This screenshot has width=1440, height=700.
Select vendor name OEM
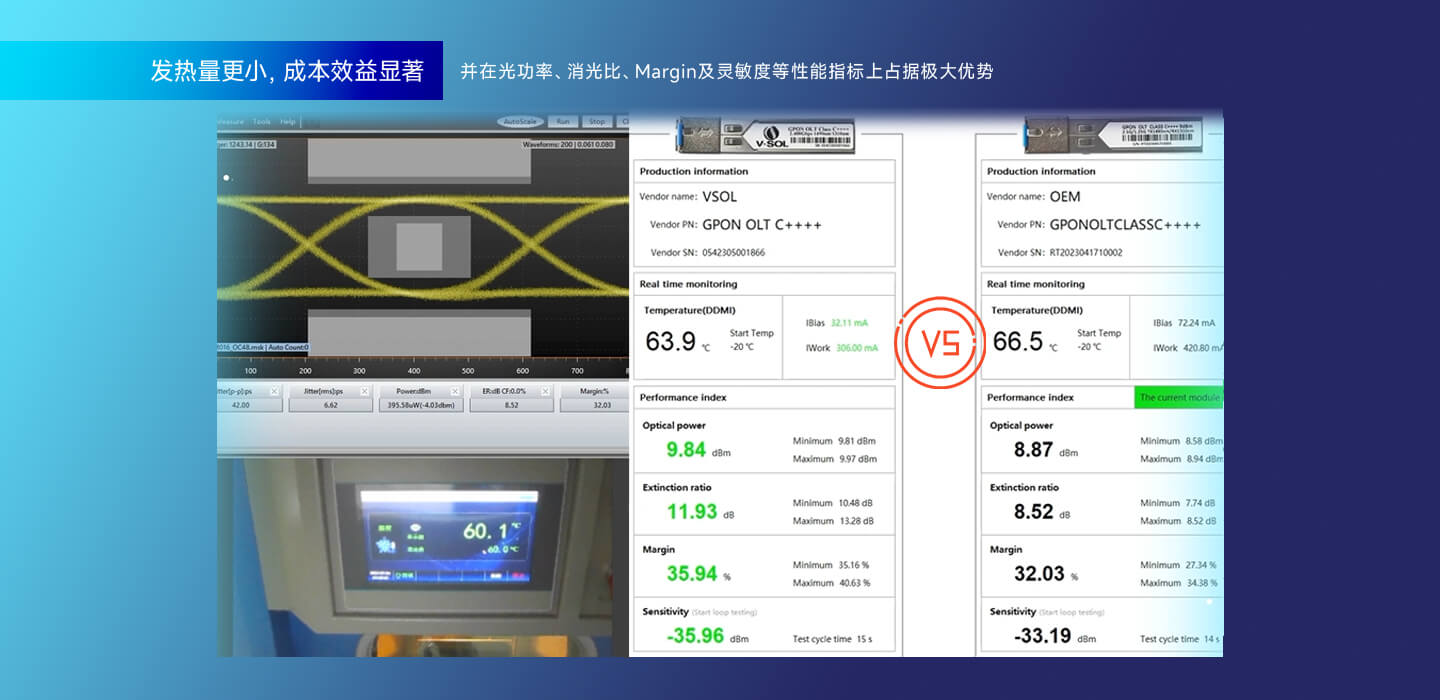coord(1065,196)
